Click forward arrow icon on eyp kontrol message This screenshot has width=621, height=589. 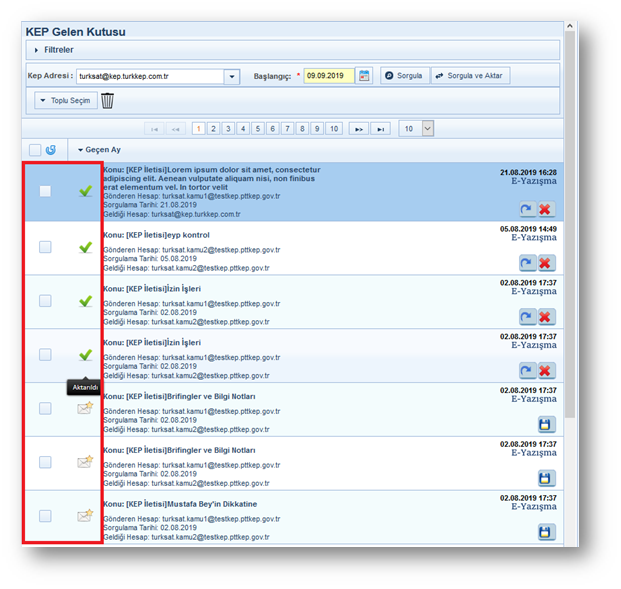[x=526, y=262]
